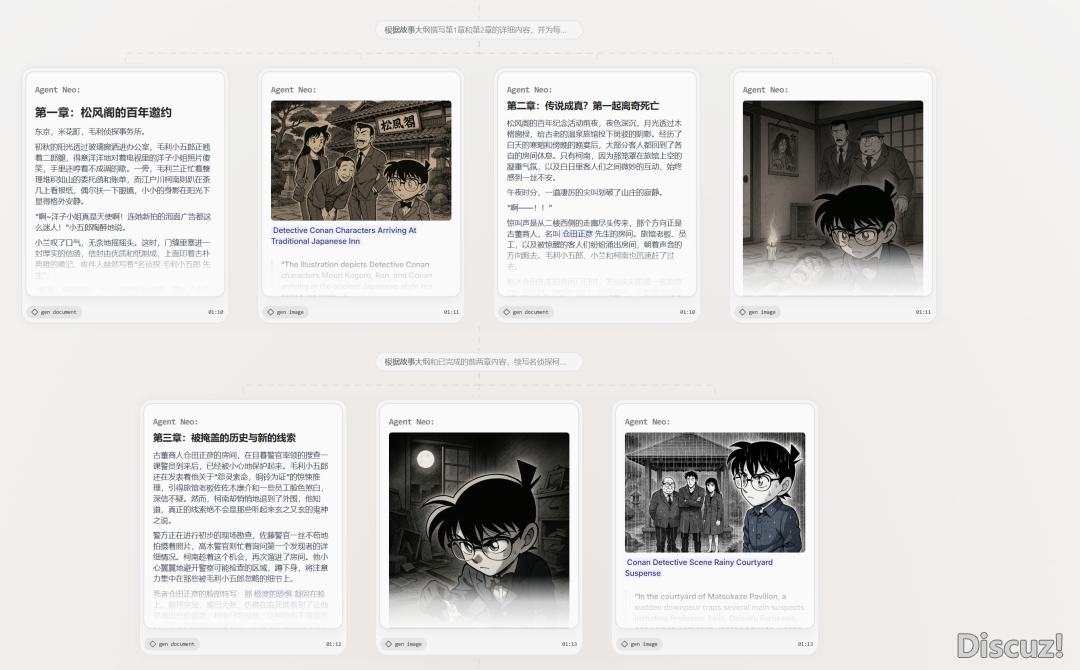Open the rainy courtyard illustration thumbnail
The height and width of the screenshot is (670, 1080).
pyautogui.click(x=714, y=492)
